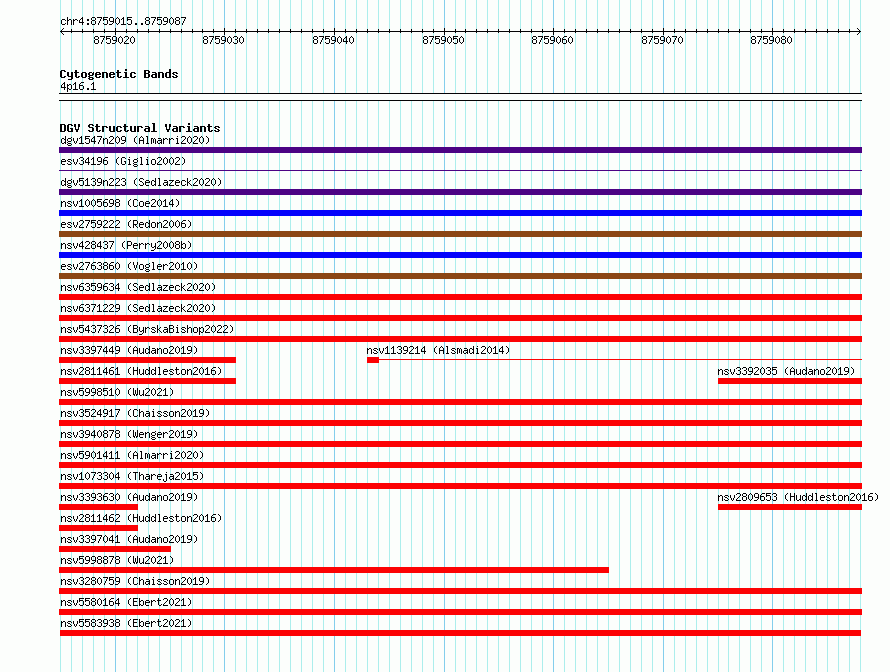890x672 pixels.
Task: Select the red bar under nsv3397041
Action: coord(115,549)
